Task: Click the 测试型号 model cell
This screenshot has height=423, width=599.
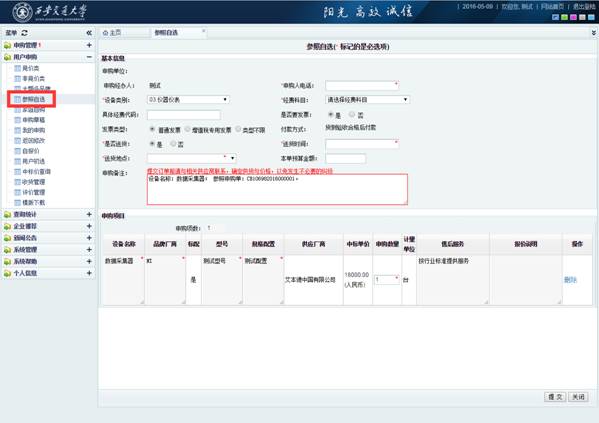Action: (x=222, y=280)
